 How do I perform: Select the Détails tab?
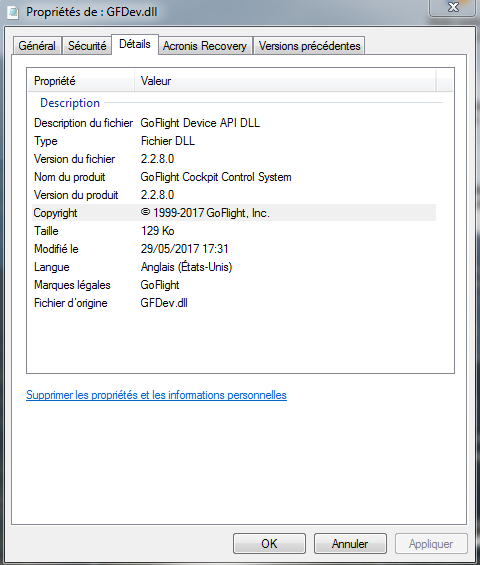pos(135,44)
